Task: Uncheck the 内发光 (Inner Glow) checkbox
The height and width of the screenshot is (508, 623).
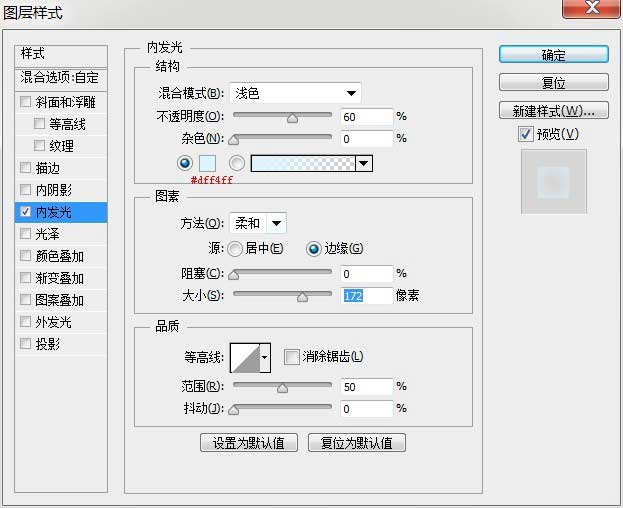Action: pyautogui.click(x=26, y=212)
